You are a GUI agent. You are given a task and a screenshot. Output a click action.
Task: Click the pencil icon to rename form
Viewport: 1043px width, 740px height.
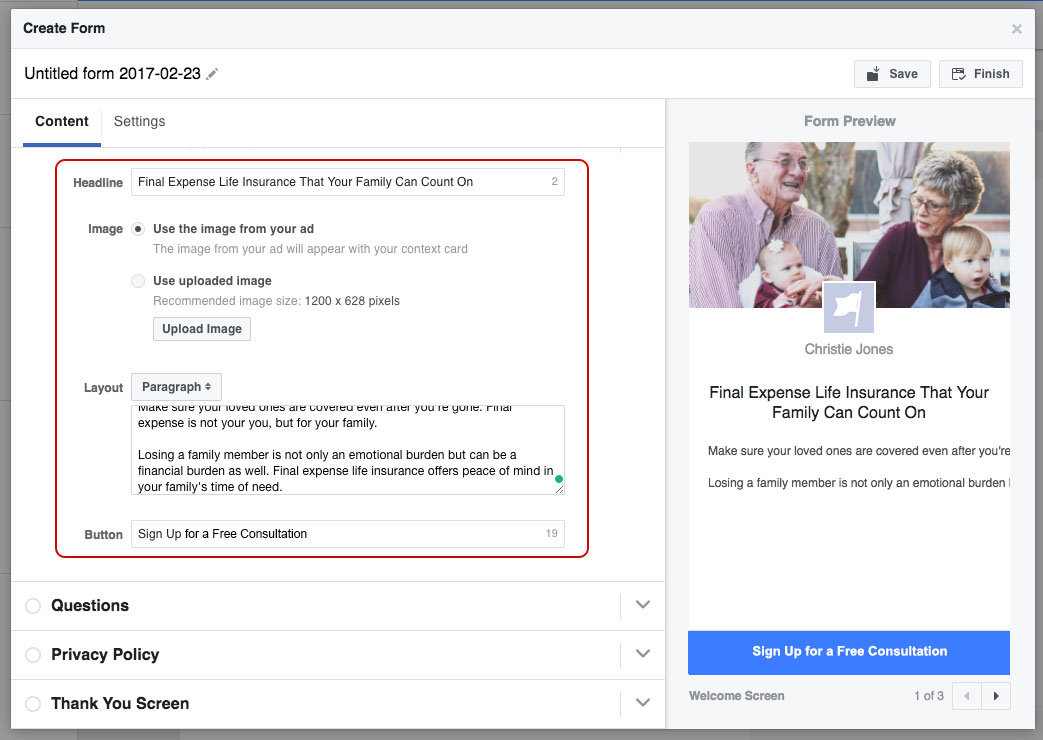point(212,74)
